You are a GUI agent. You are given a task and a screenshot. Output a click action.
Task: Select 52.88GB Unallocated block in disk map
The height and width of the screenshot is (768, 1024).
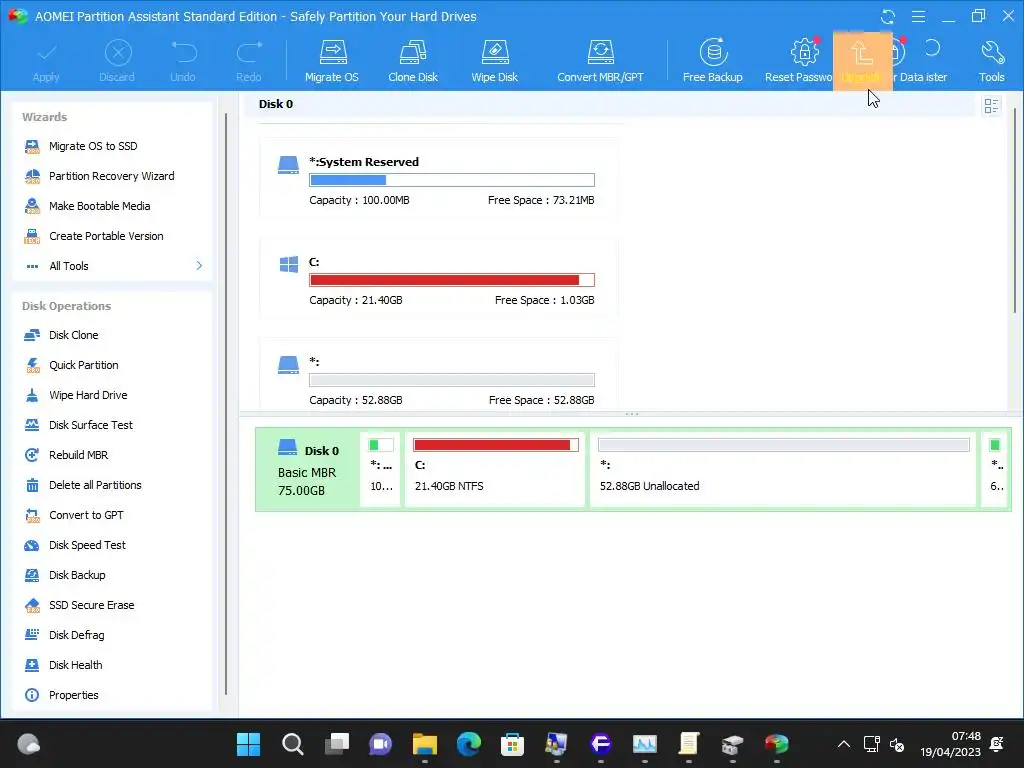click(x=783, y=470)
